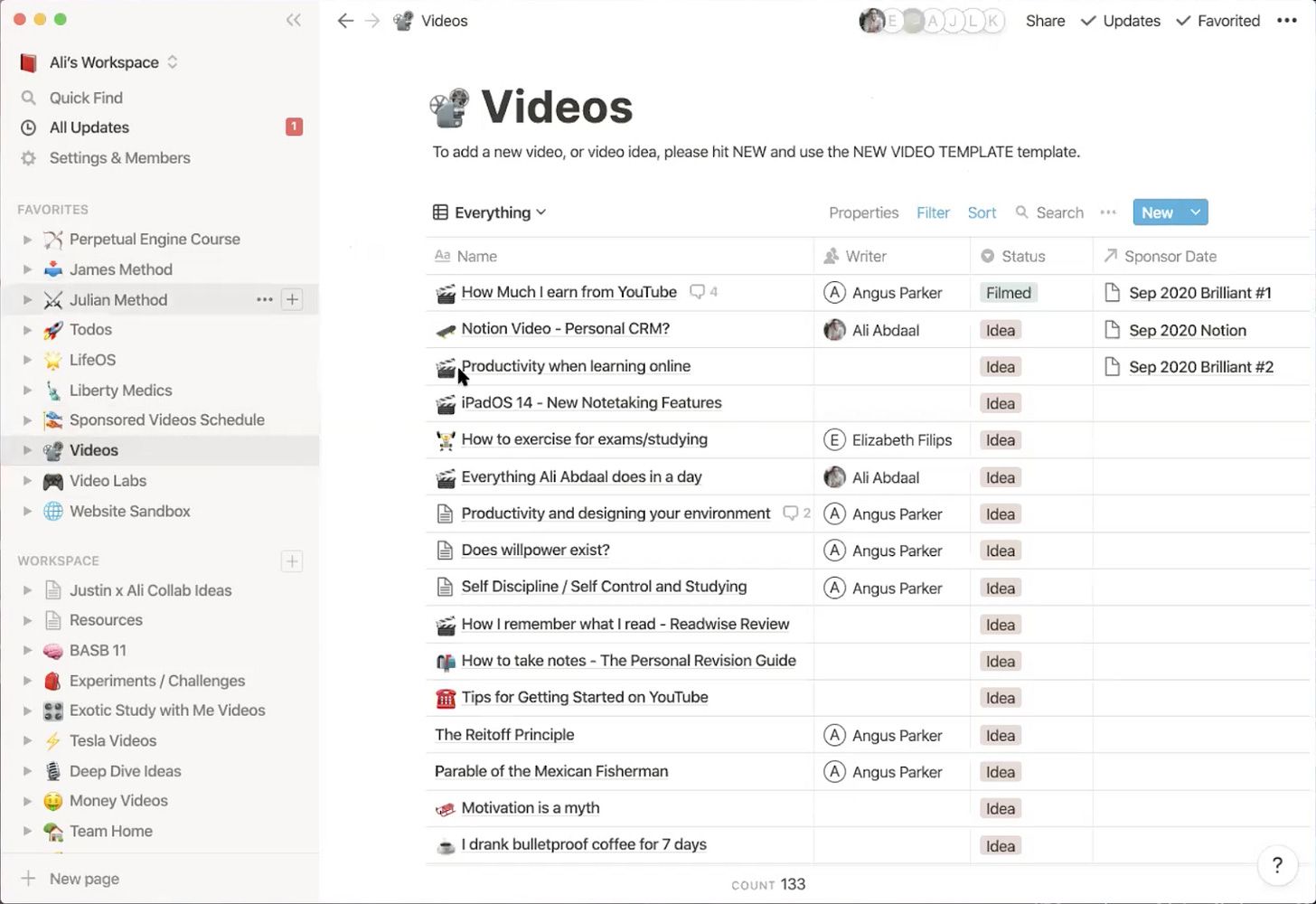Collapse the sidebar with double-chevron icon
Screen dimensions: 1316x904
293,20
